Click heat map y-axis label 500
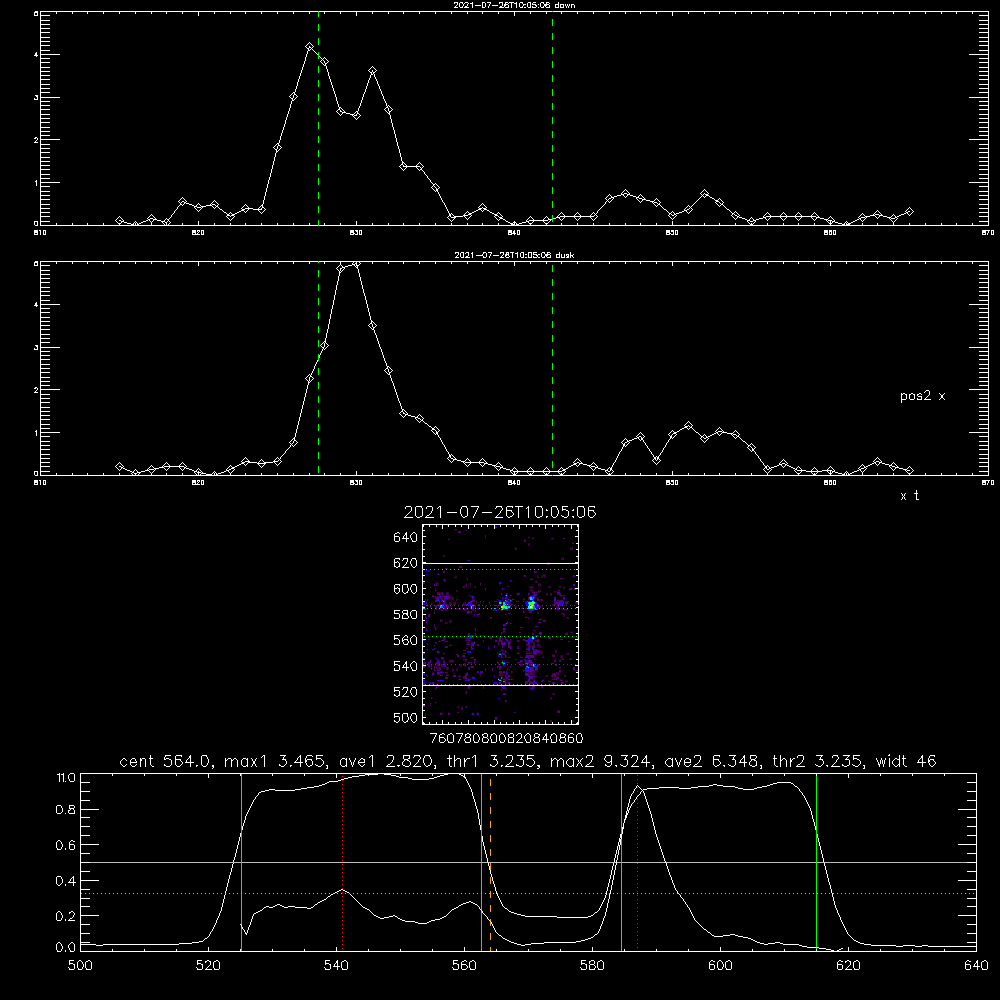Screen dimensions: 1000x1000 pos(406,717)
